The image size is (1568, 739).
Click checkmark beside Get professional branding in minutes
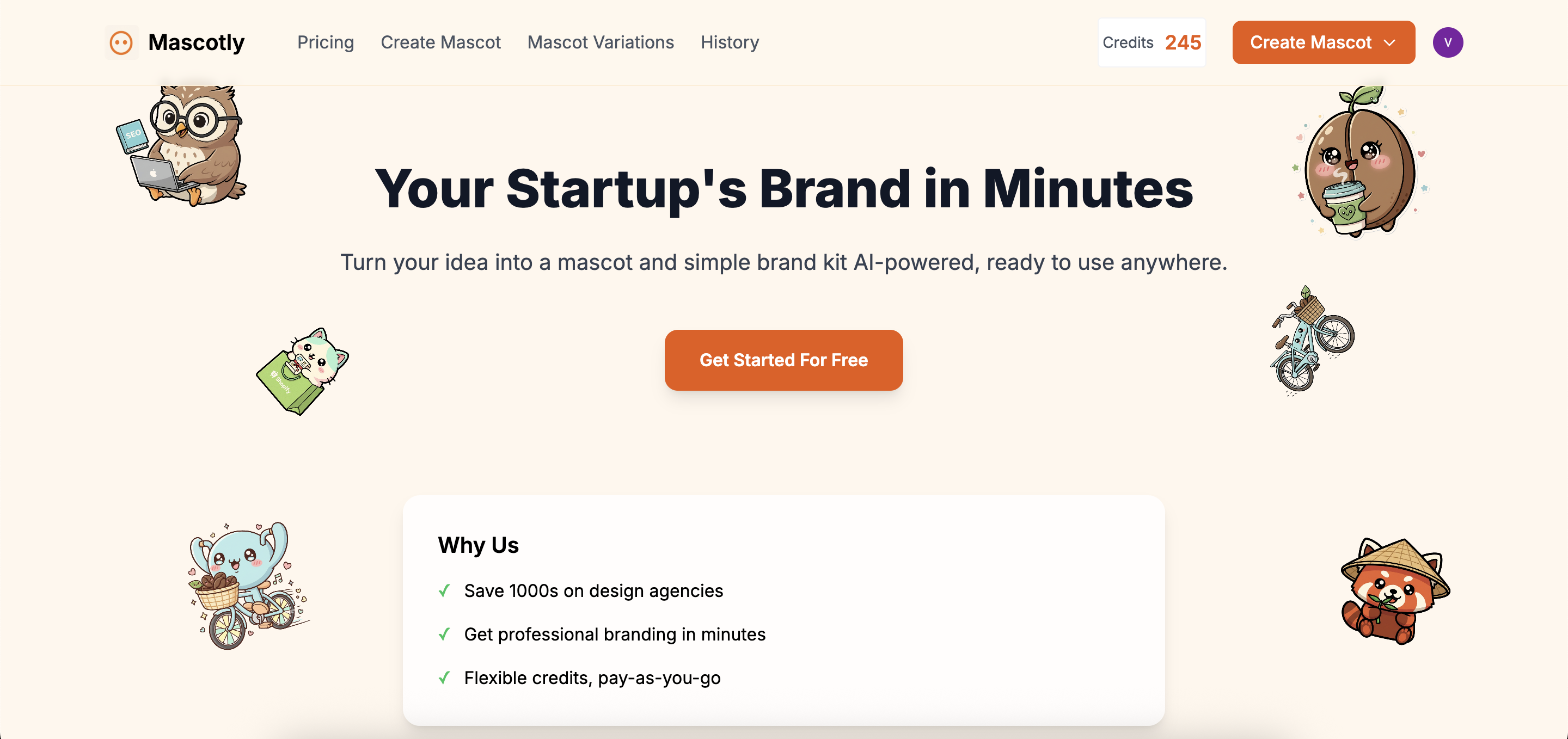pos(444,635)
